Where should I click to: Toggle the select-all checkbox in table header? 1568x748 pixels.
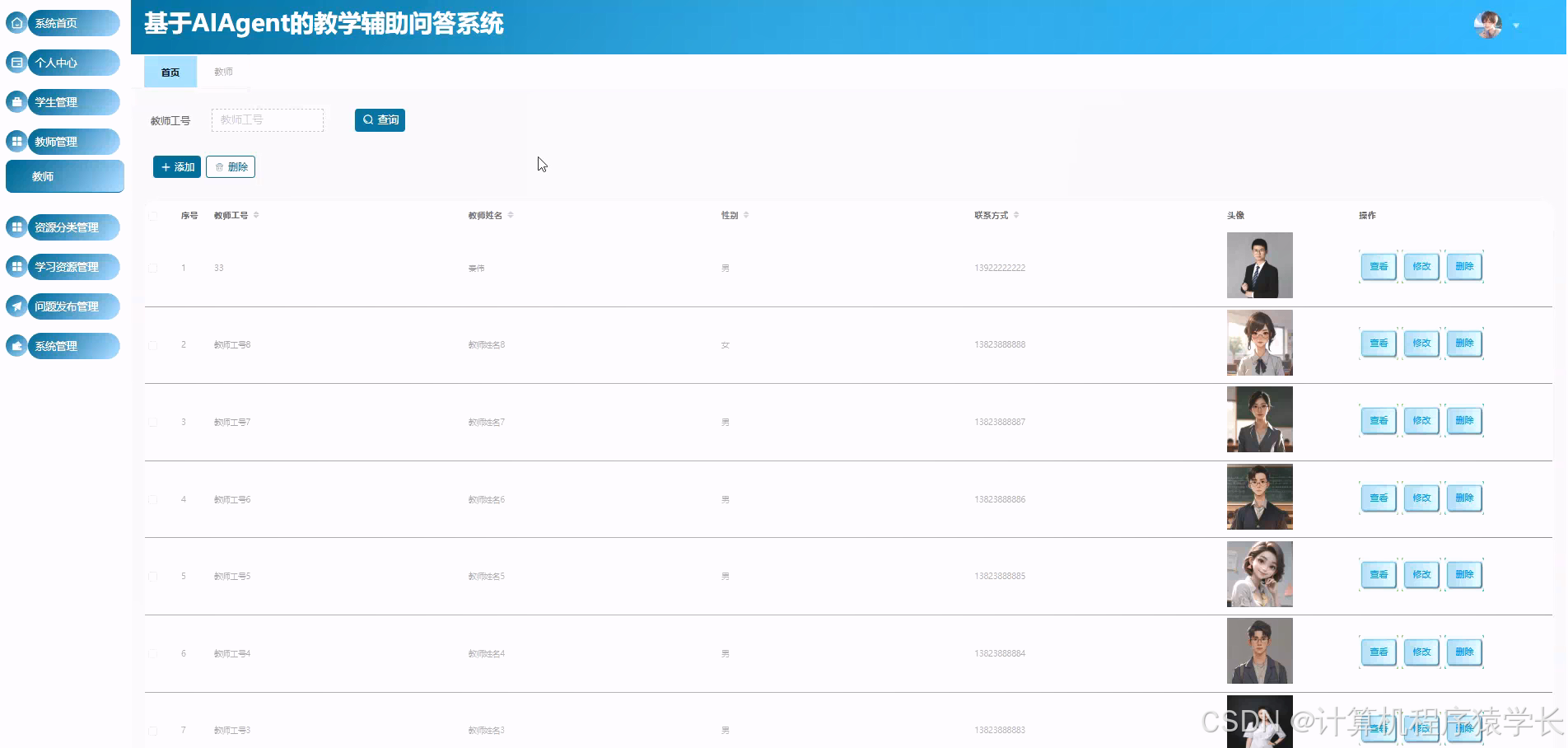[x=152, y=215]
